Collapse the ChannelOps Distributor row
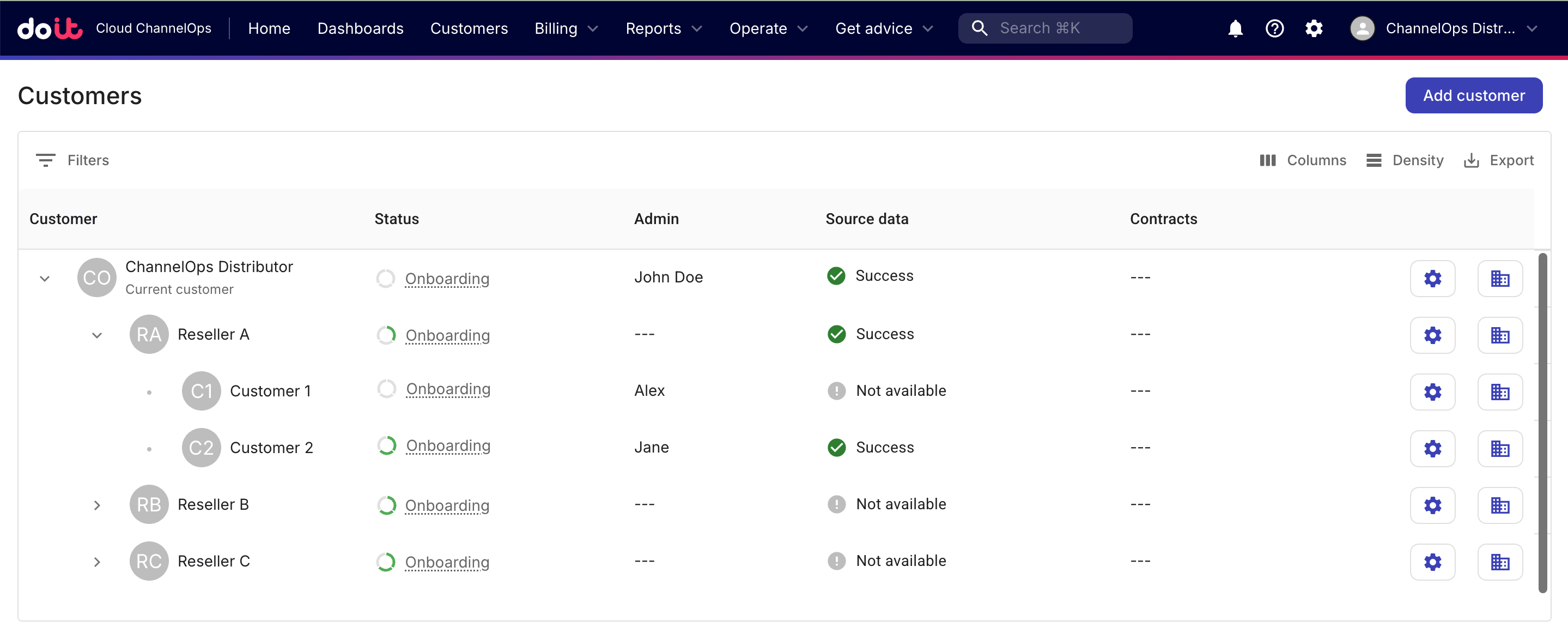This screenshot has width=1568, height=639. point(45,278)
